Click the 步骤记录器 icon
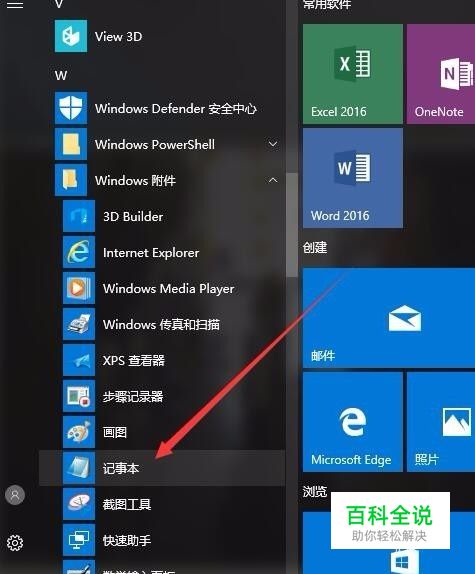475x574 pixels. pos(79,396)
